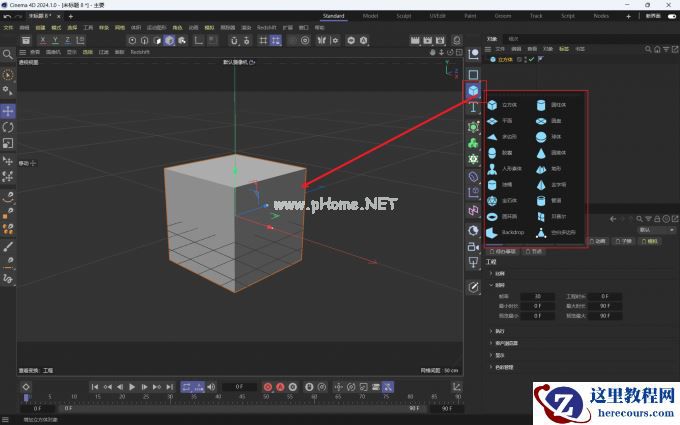Screen dimensions: 680x425
Task: Click the FPS value field showing 30
Action: coord(537,297)
